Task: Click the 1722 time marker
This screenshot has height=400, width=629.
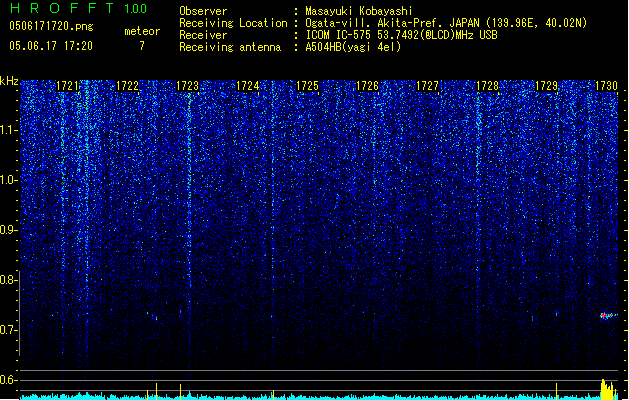Action: (127, 86)
